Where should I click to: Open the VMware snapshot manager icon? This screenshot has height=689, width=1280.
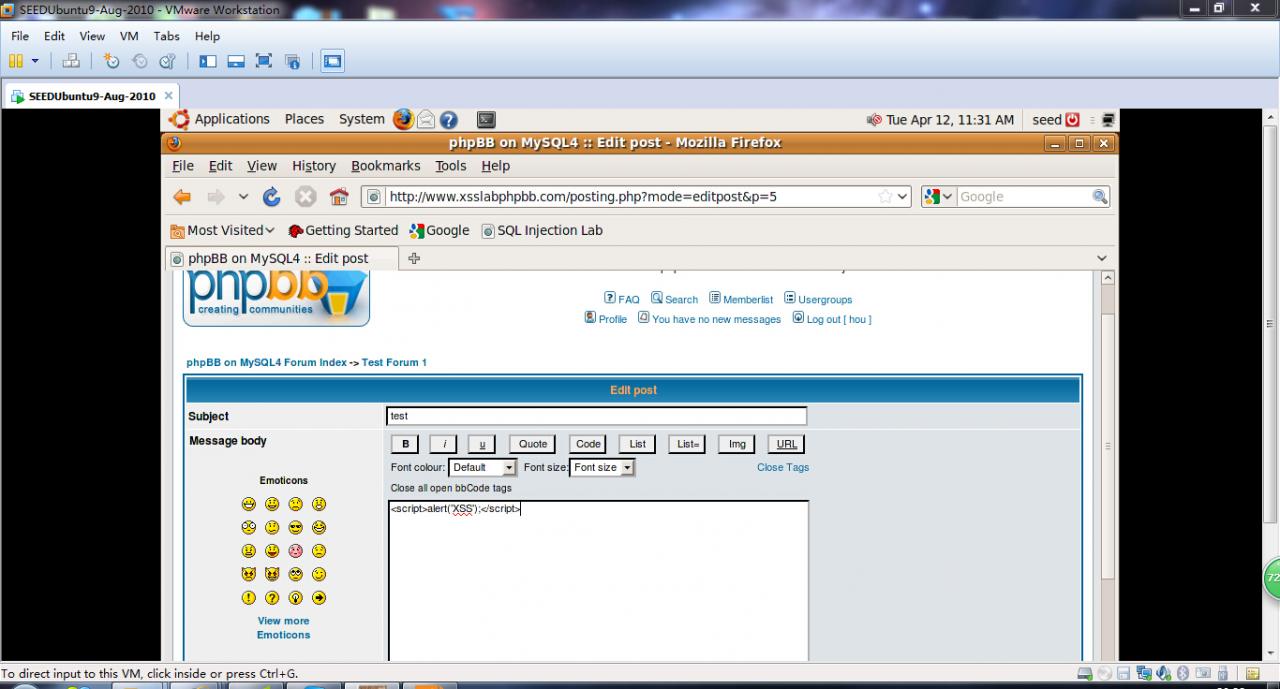click(168, 61)
